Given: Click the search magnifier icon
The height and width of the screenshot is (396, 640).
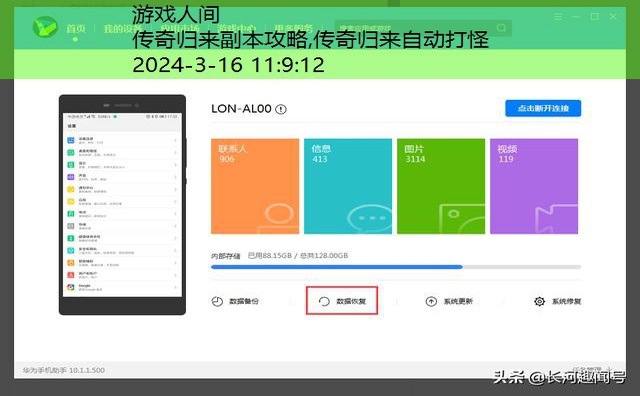Looking at the screenshot, I should [501, 28].
